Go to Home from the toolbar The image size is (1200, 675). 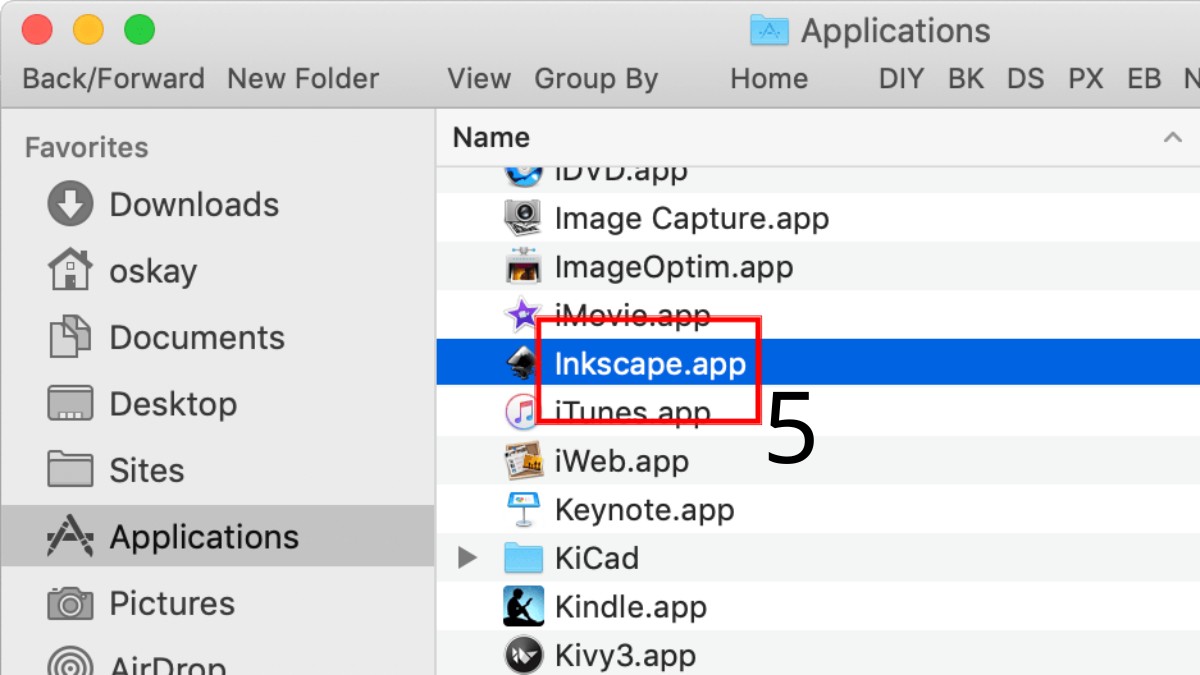(x=768, y=79)
